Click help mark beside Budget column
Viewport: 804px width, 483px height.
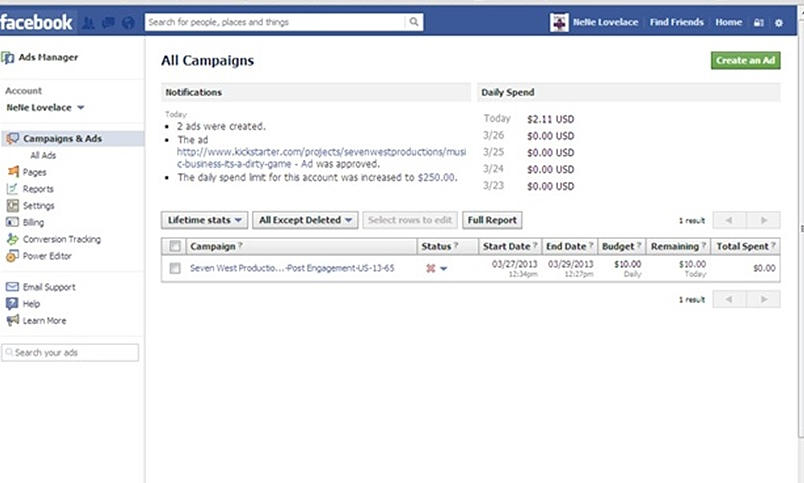coord(639,246)
